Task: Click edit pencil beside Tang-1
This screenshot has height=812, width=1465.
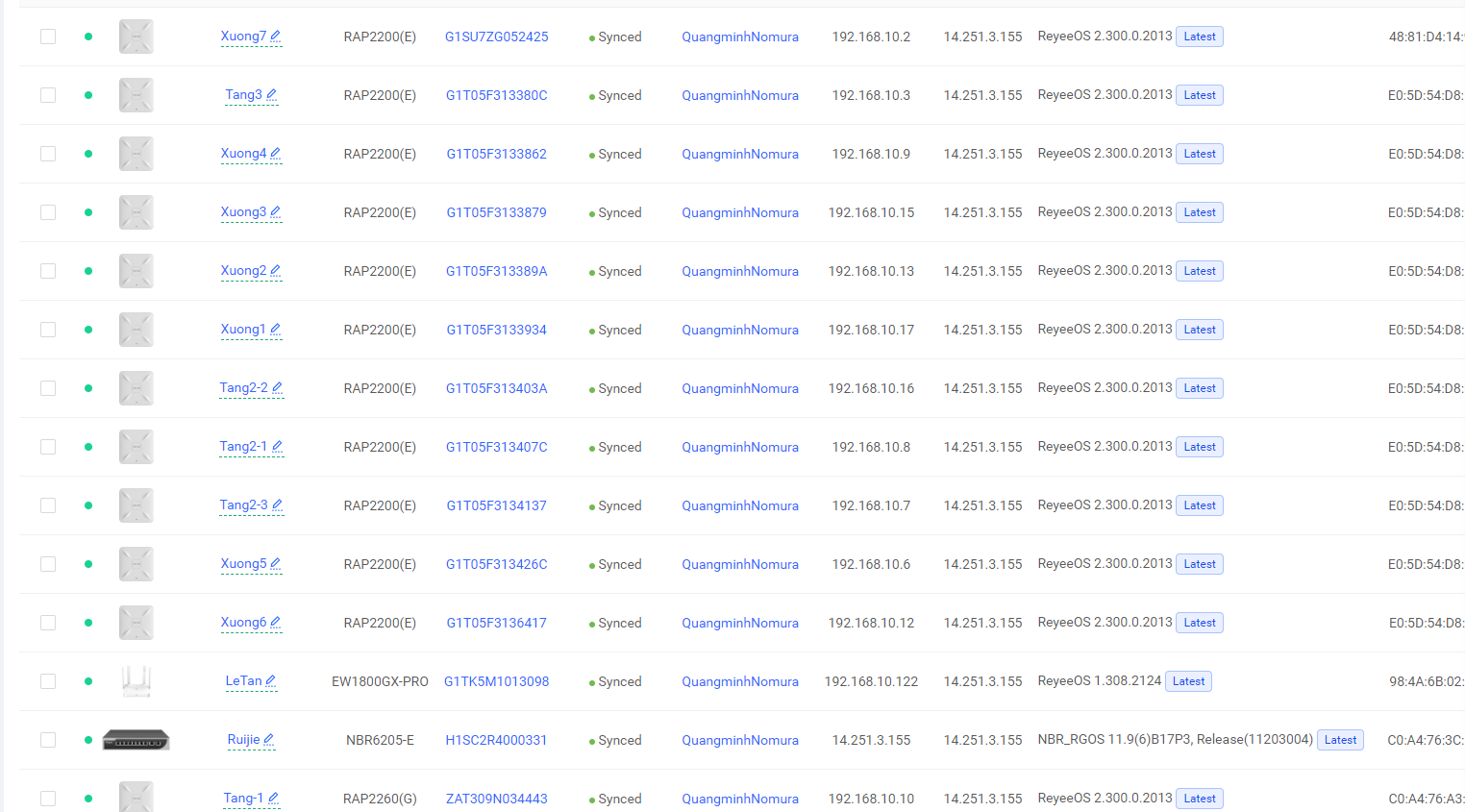Action: (273, 799)
